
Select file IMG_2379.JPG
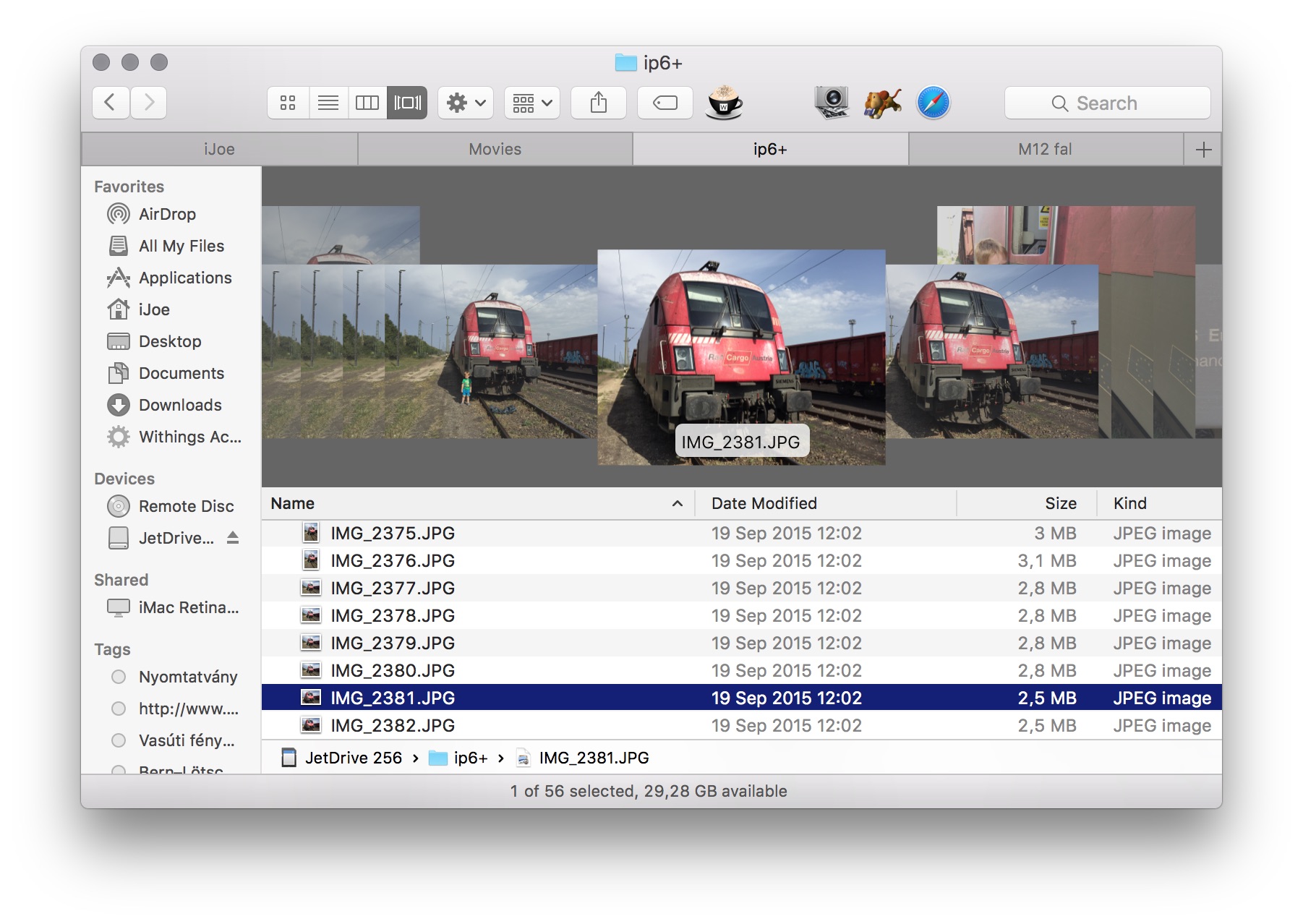coord(742,643)
